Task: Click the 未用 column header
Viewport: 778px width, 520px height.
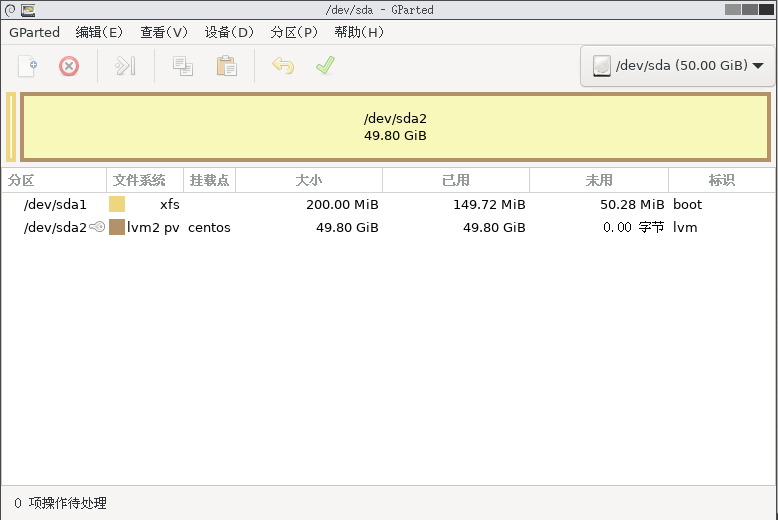Action: pos(599,180)
